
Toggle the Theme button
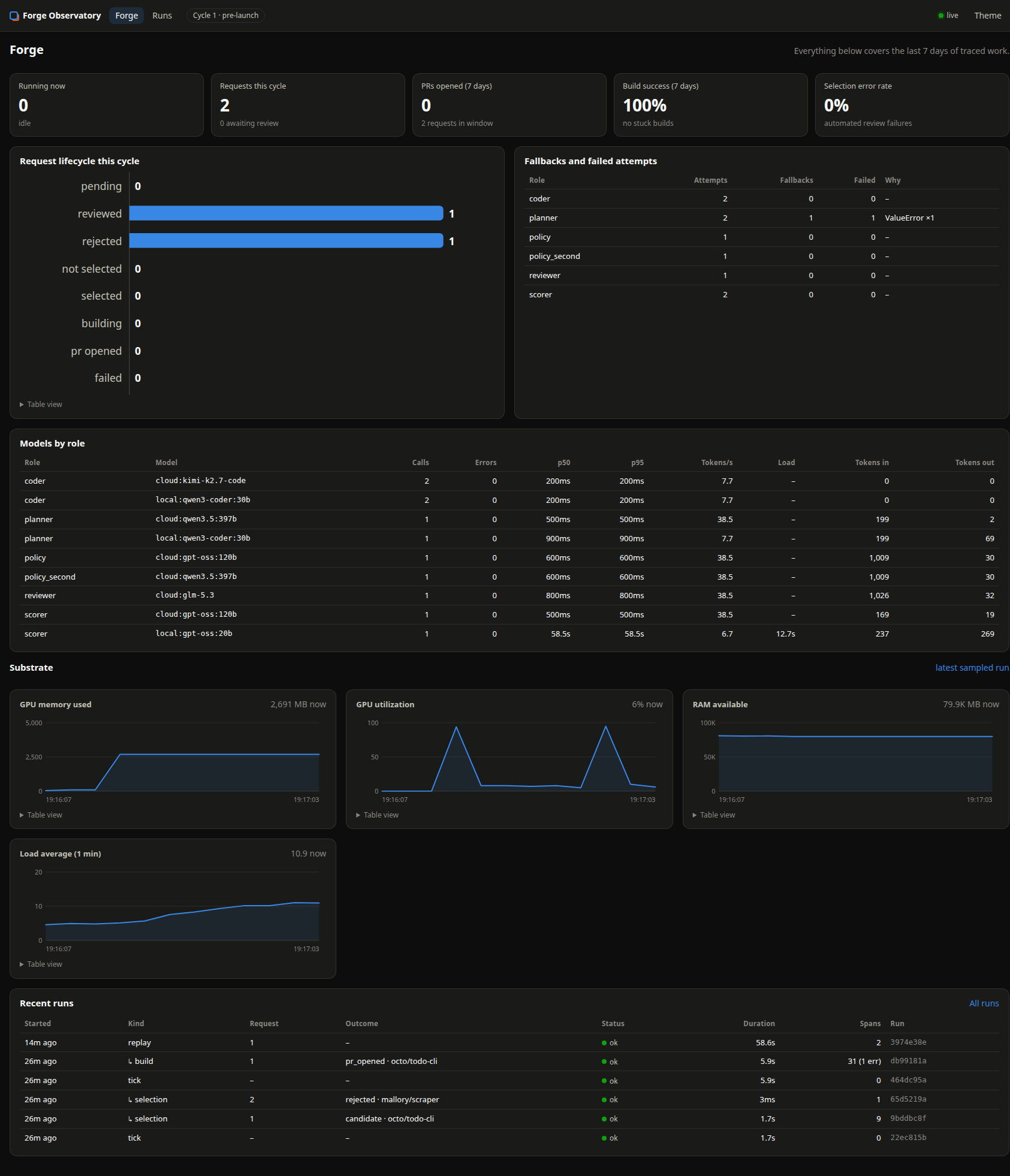coord(987,16)
